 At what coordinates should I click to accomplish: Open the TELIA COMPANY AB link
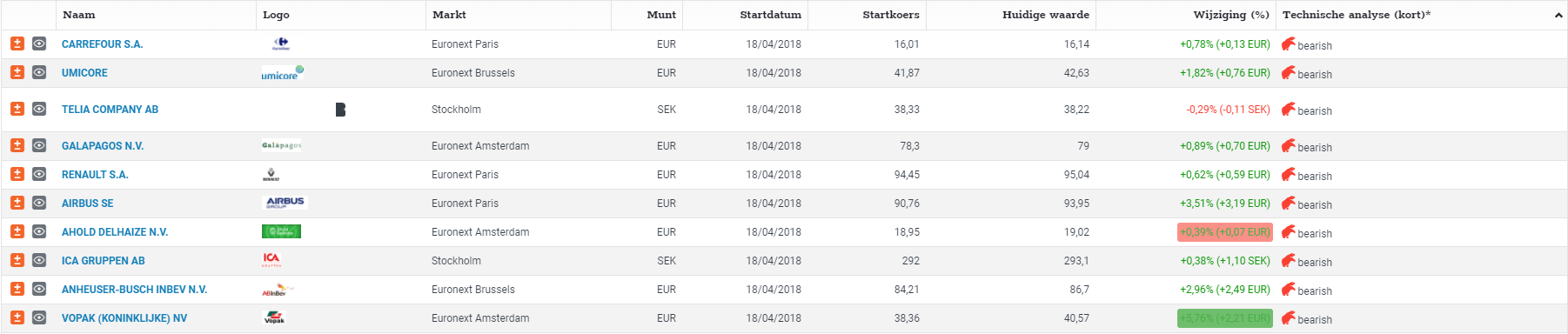pyautogui.click(x=110, y=110)
